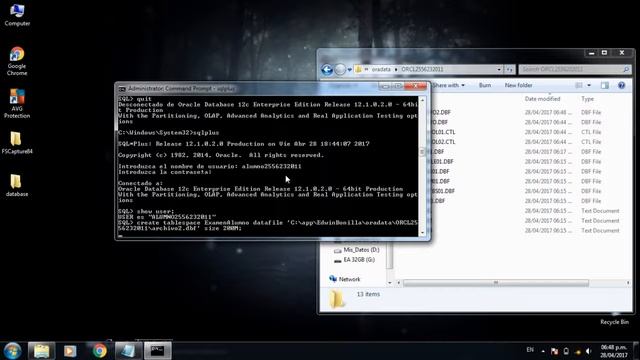The height and width of the screenshot is (360, 640).
Task: Close the Command Prompt sqlplus window
Action: [x=416, y=86]
